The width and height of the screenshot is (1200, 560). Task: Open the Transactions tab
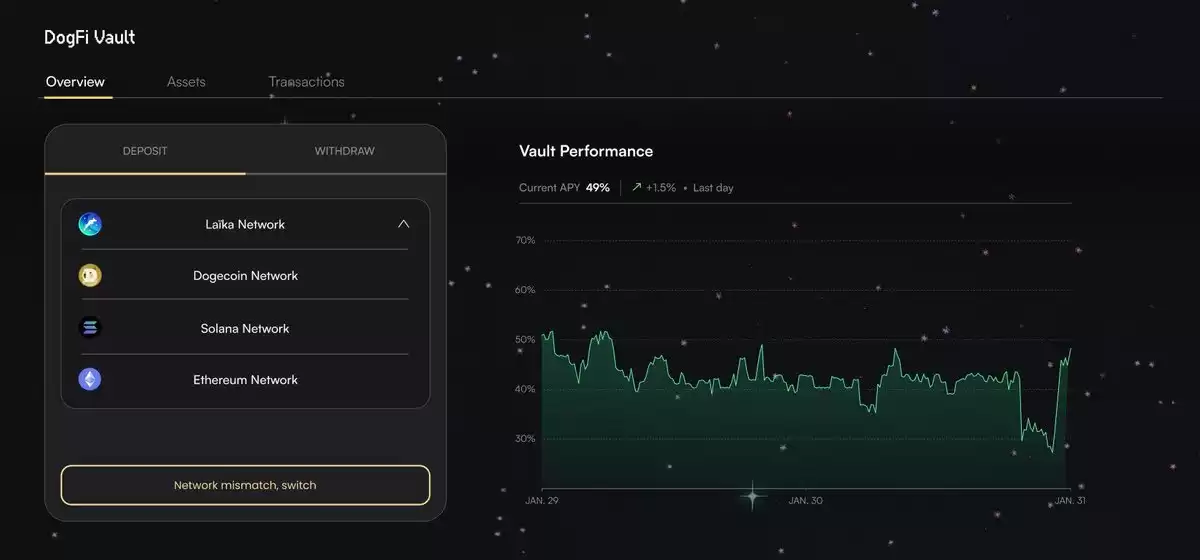click(306, 82)
